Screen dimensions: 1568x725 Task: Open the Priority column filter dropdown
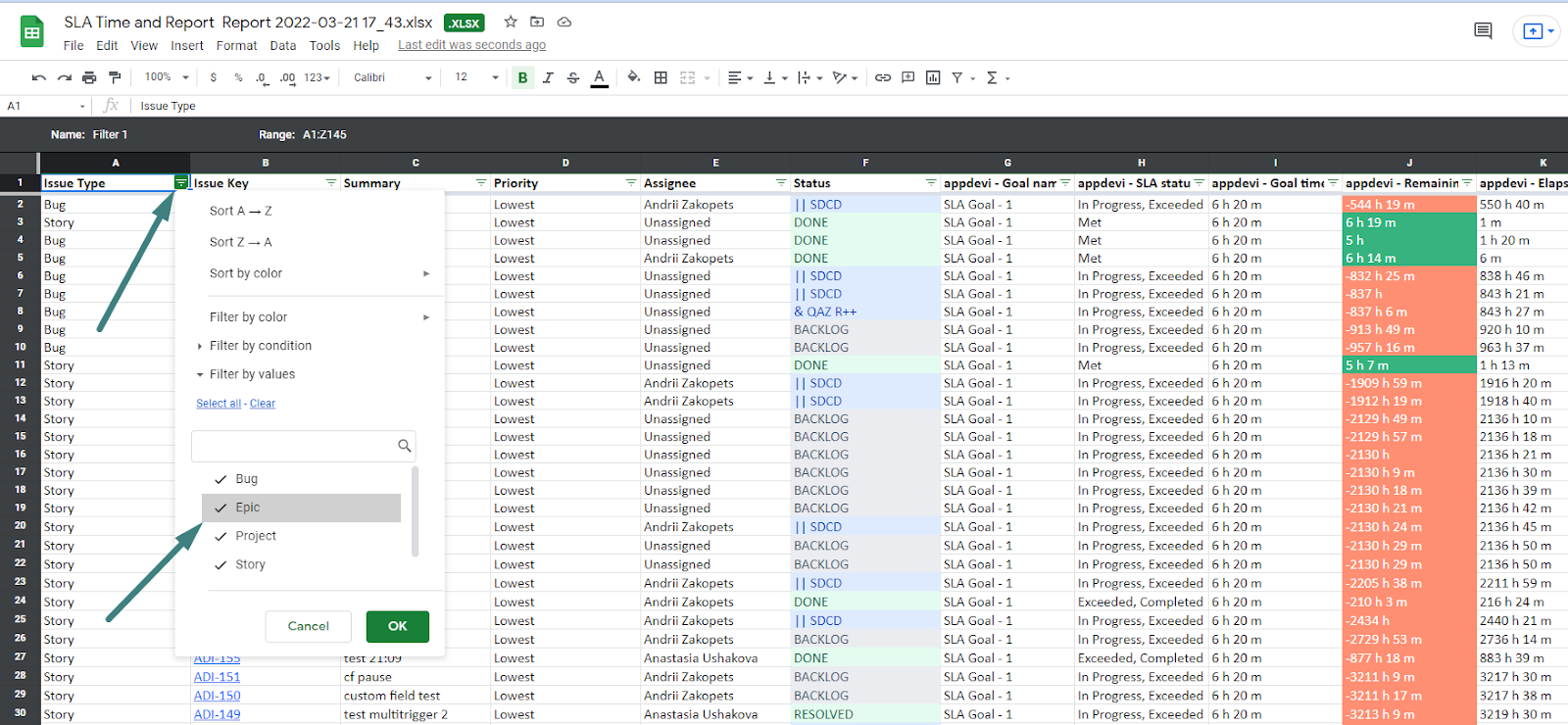click(631, 183)
